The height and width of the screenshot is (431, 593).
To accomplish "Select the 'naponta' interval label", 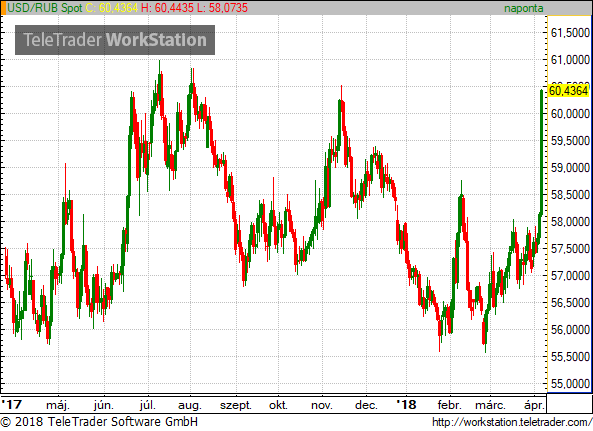I will tap(523, 9).
